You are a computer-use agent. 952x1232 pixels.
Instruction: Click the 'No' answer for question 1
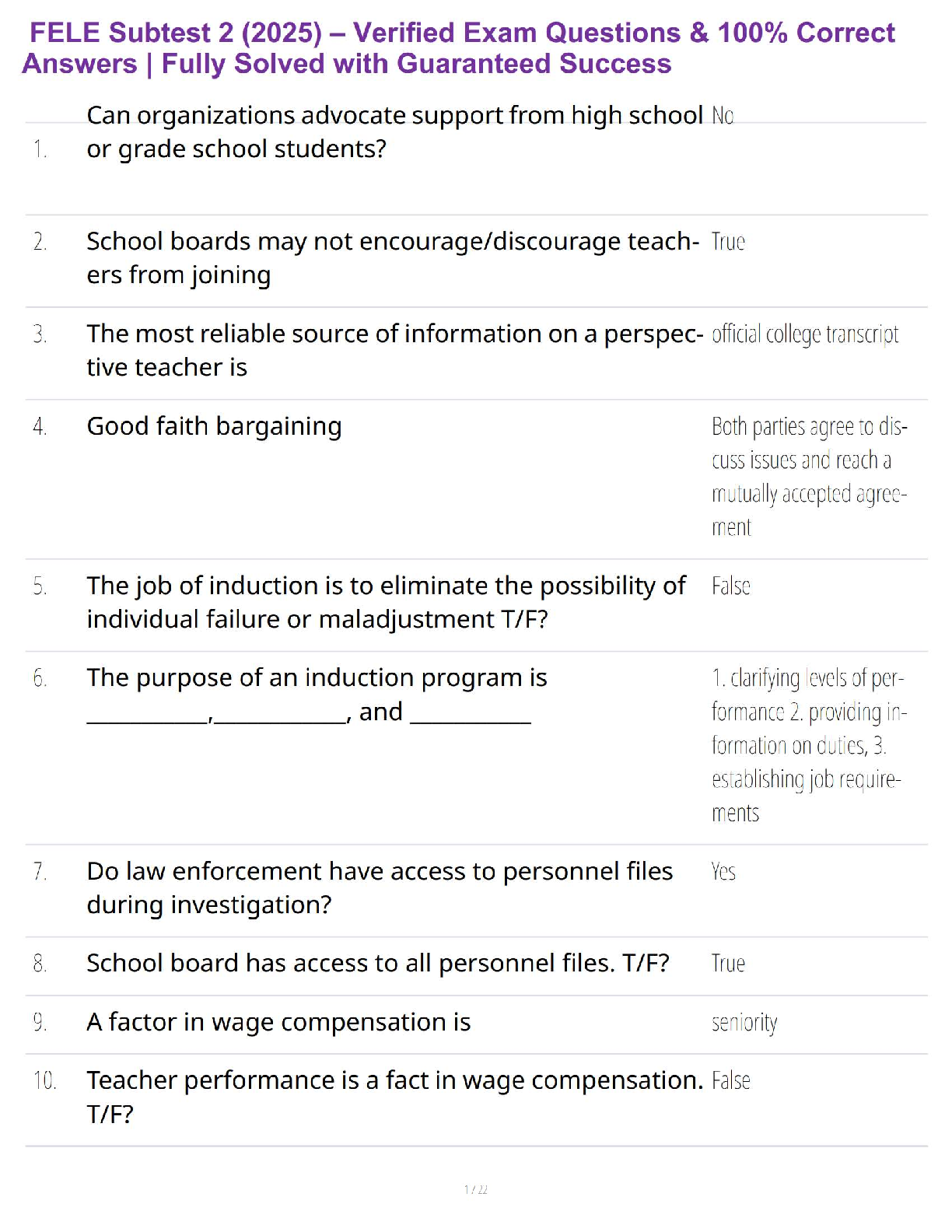coord(723,116)
